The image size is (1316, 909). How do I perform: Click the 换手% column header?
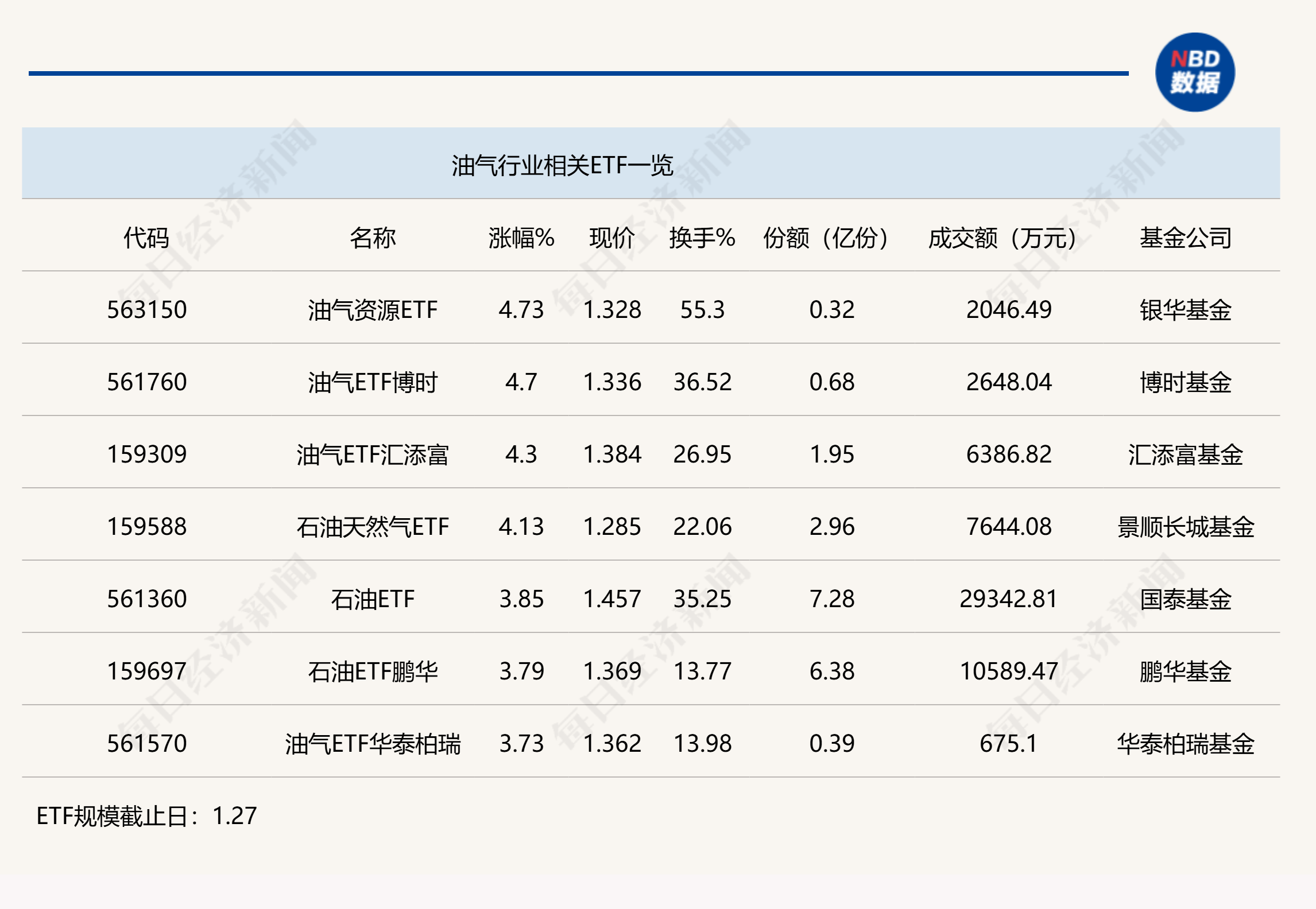coord(702,238)
